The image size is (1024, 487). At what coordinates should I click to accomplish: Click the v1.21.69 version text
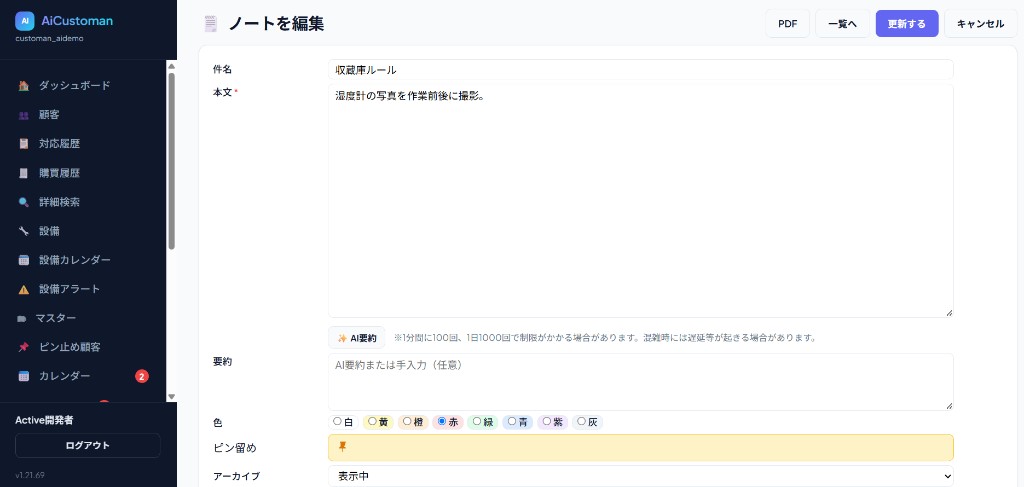pyautogui.click(x=30, y=475)
